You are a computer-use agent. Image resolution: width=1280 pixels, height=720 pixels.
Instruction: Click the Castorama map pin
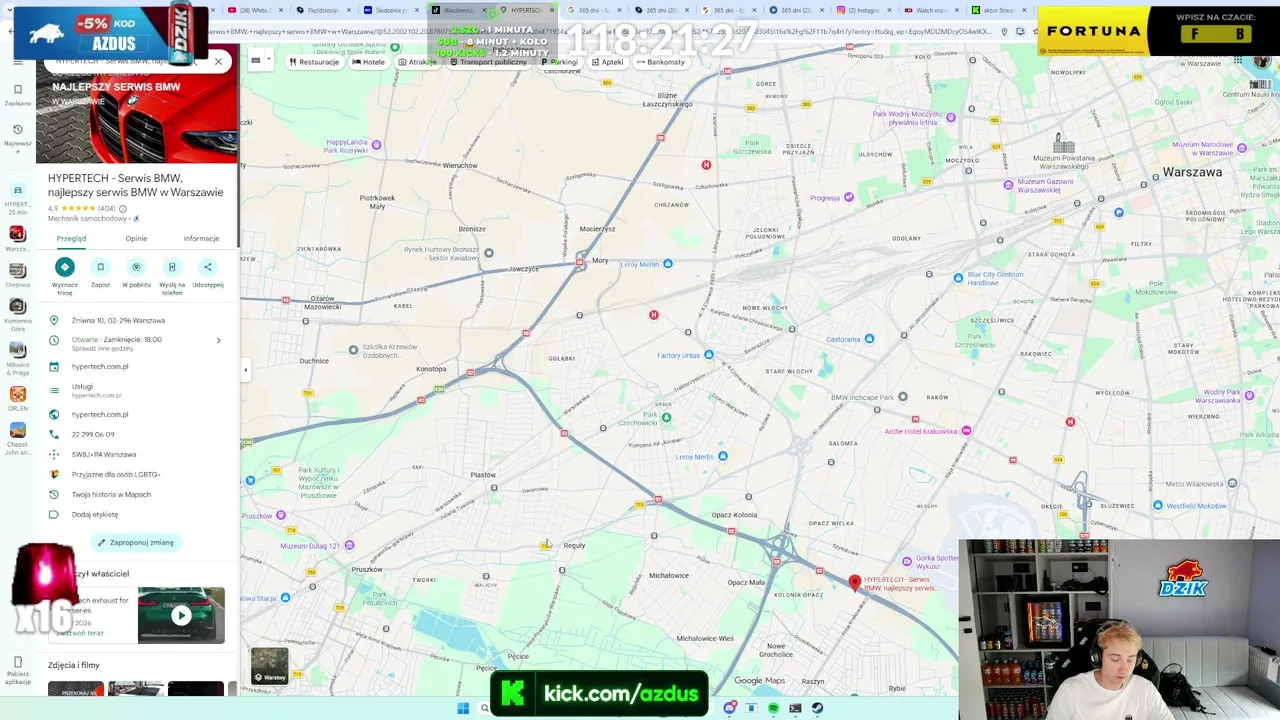pyautogui.click(x=869, y=339)
